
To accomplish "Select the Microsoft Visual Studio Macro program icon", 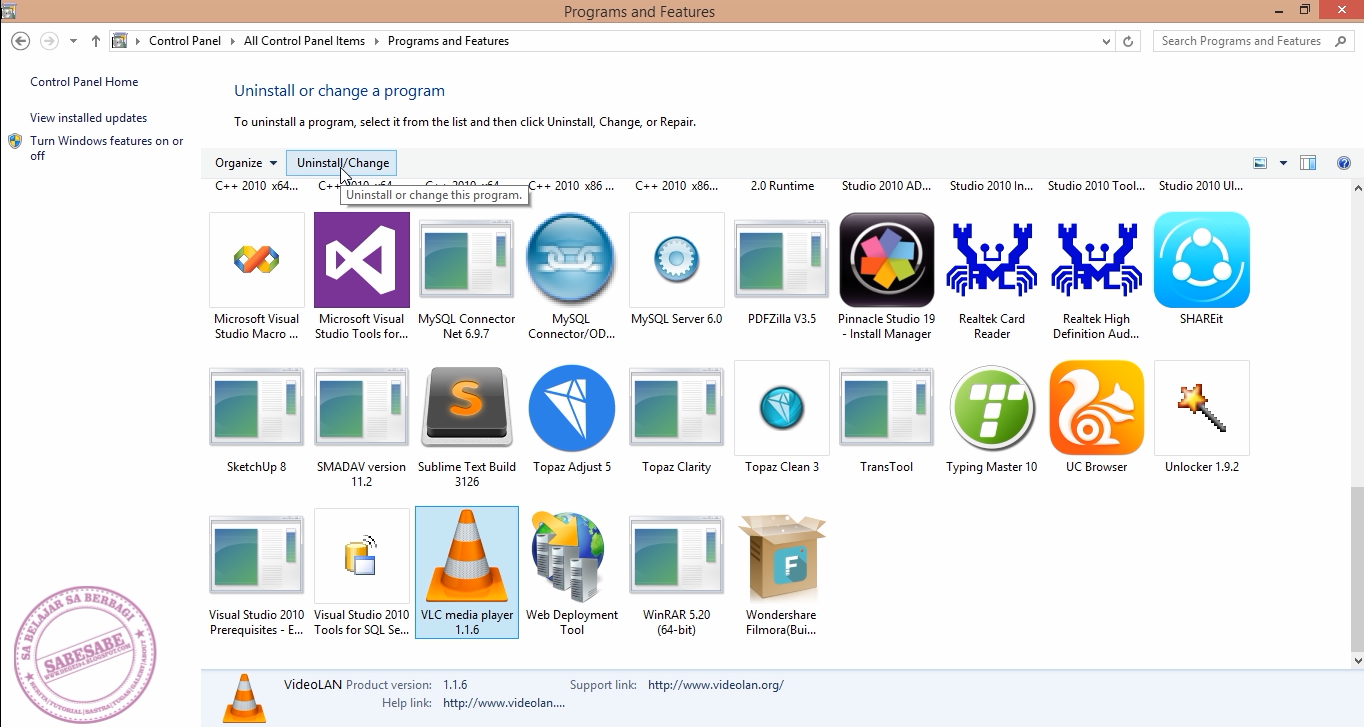I will click(257, 260).
